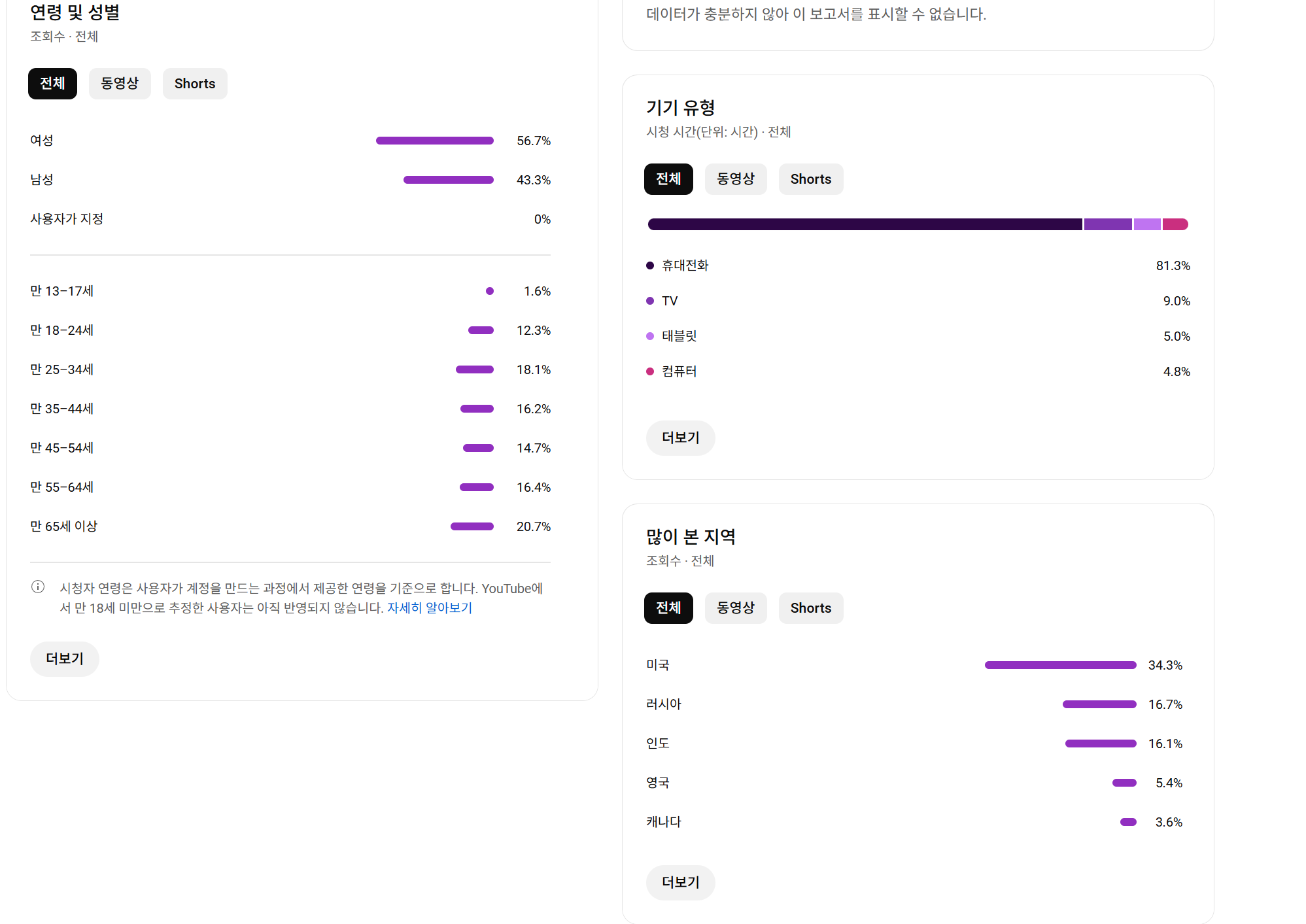
Task: Open the 자세히 알아보기 link
Action: [x=430, y=607]
